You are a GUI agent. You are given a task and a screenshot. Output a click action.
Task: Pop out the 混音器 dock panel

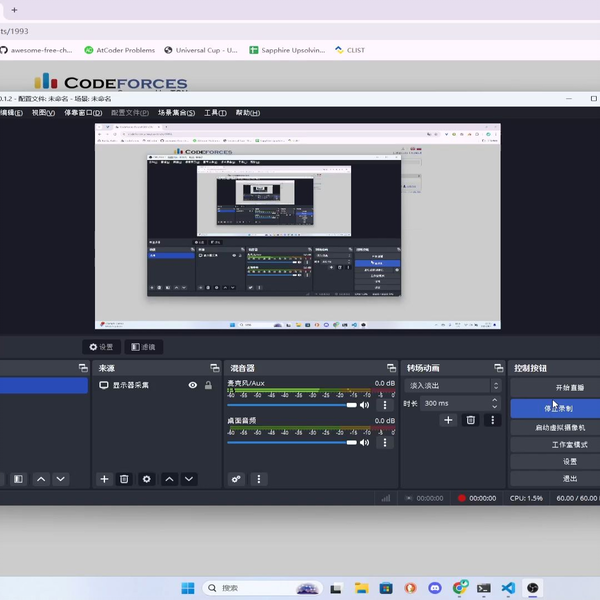pos(391,368)
